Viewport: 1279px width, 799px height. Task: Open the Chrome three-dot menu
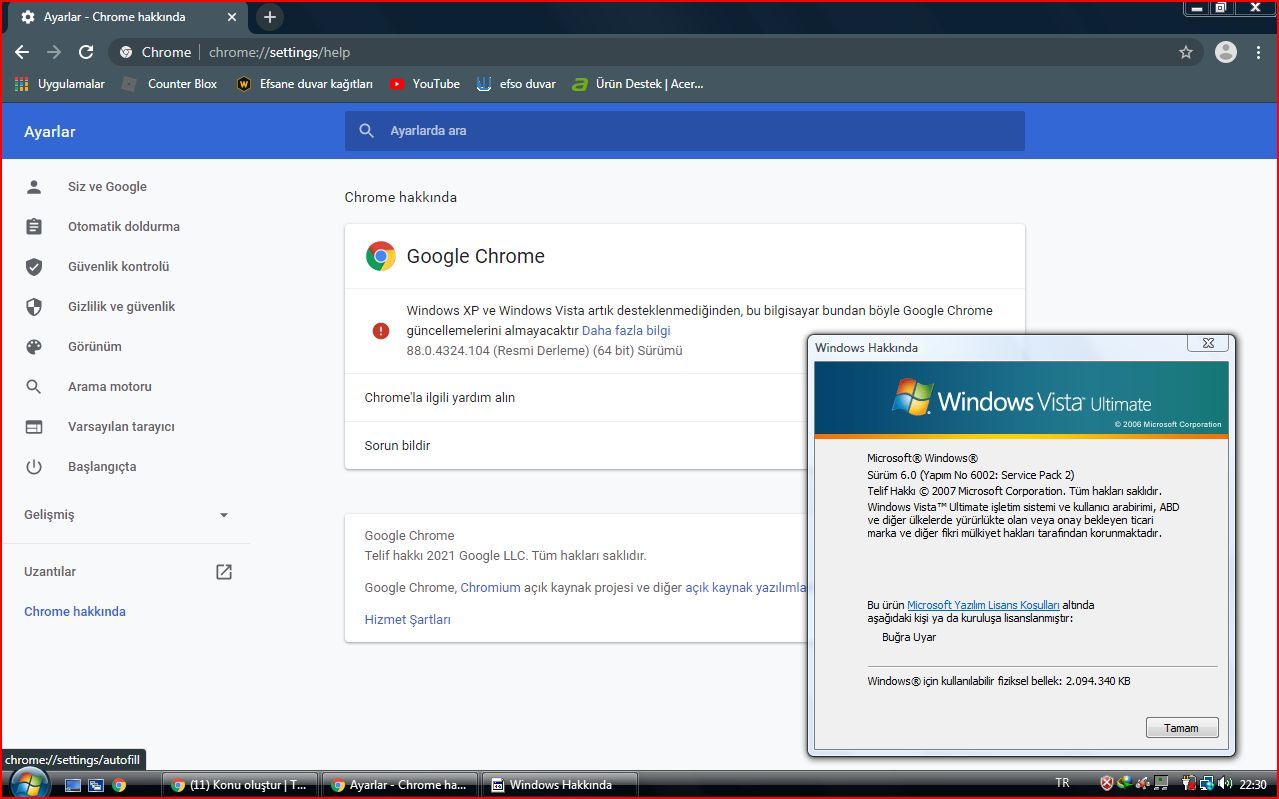[x=1259, y=52]
